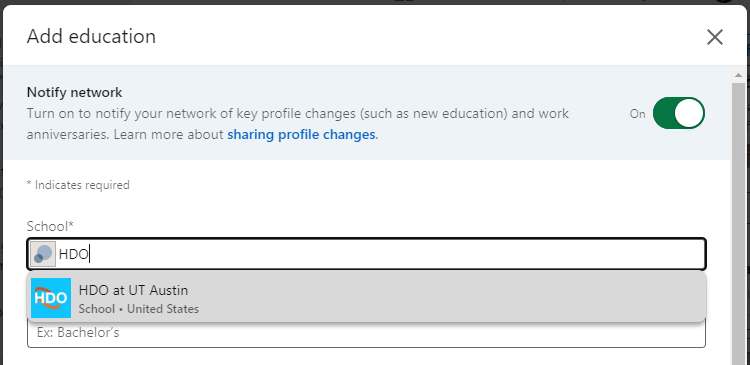Select the HDO at UT Austin suggestion
Viewport: 750px width, 365px height.
(x=366, y=298)
